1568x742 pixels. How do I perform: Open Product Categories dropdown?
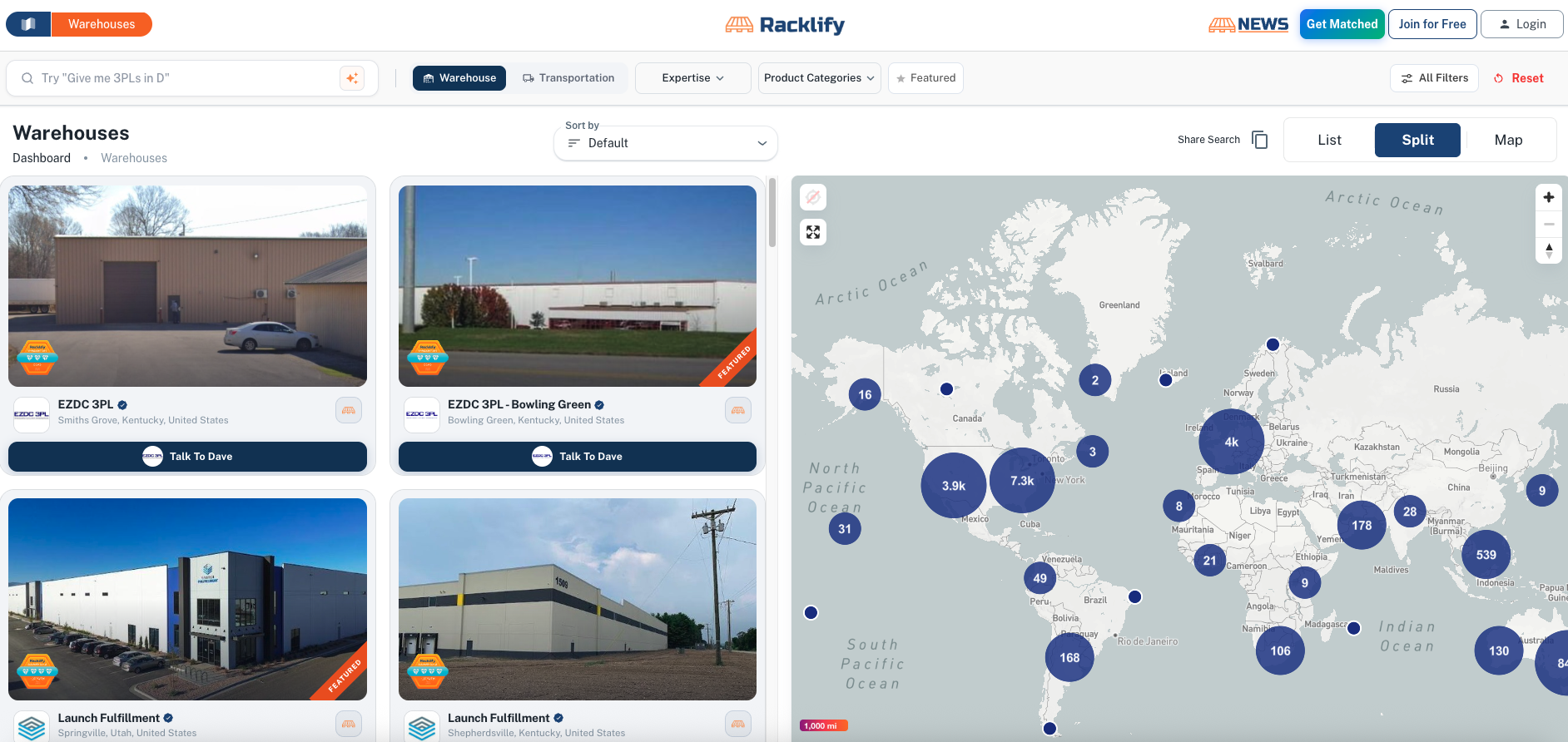[819, 78]
